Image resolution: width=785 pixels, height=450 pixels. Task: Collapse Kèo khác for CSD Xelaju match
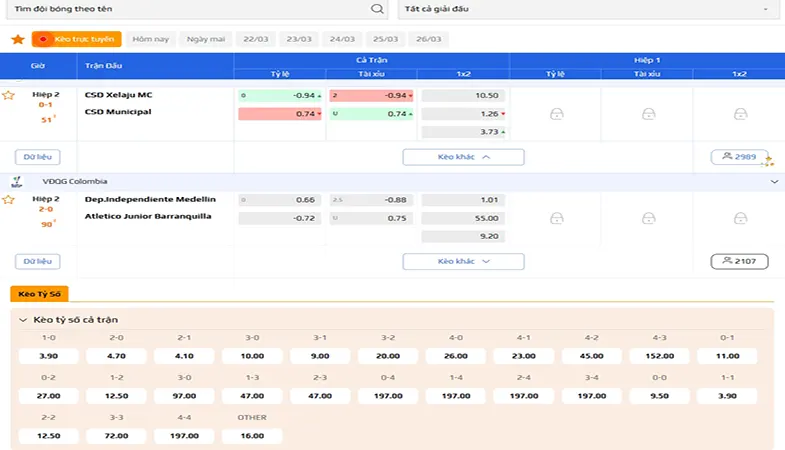(464, 157)
